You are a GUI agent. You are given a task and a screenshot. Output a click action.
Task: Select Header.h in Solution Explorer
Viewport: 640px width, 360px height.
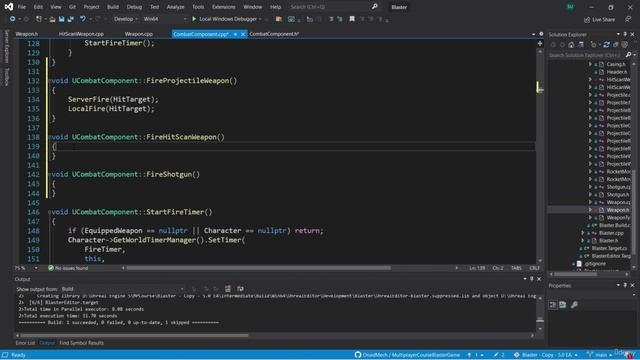tap(616, 72)
